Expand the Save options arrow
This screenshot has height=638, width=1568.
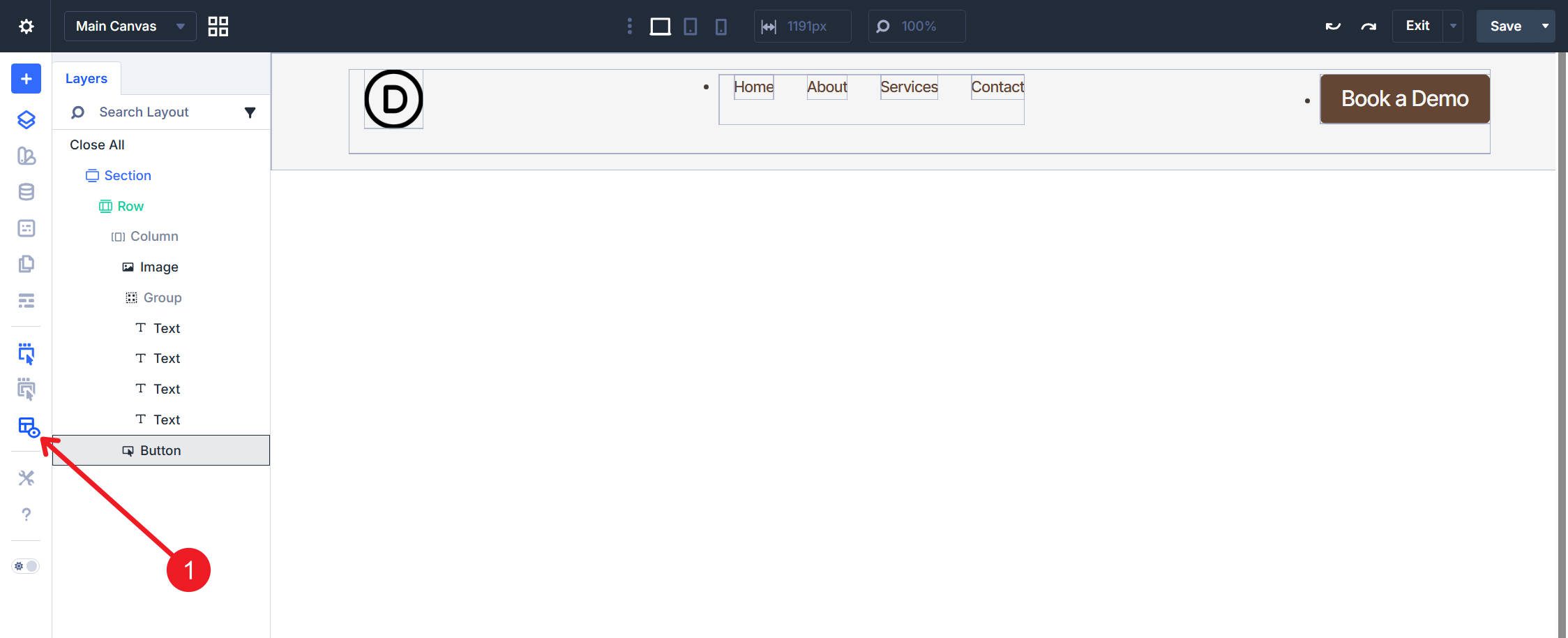tap(1545, 27)
